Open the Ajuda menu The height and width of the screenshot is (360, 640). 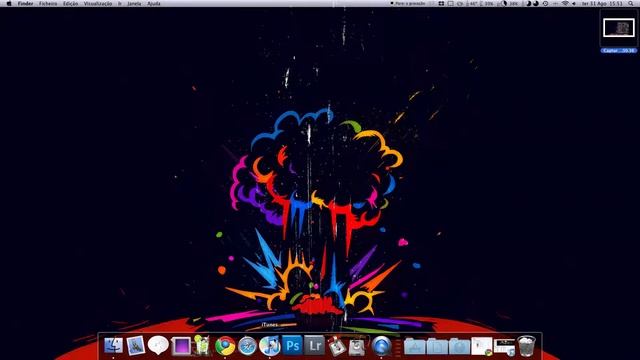click(x=154, y=3)
